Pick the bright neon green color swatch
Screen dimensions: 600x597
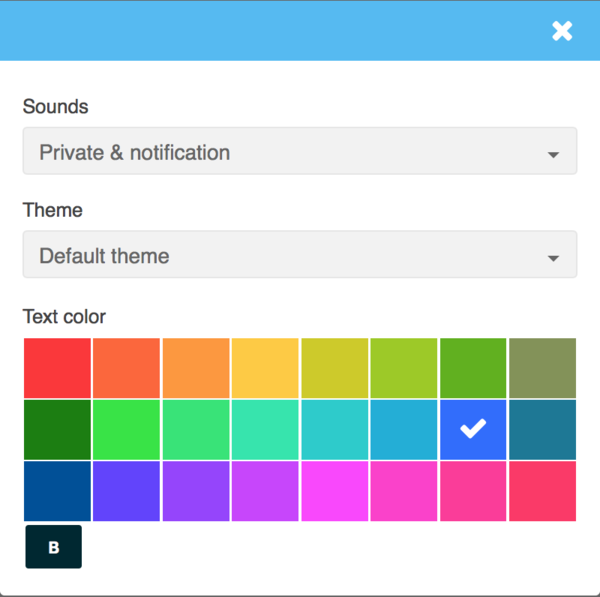(126, 430)
